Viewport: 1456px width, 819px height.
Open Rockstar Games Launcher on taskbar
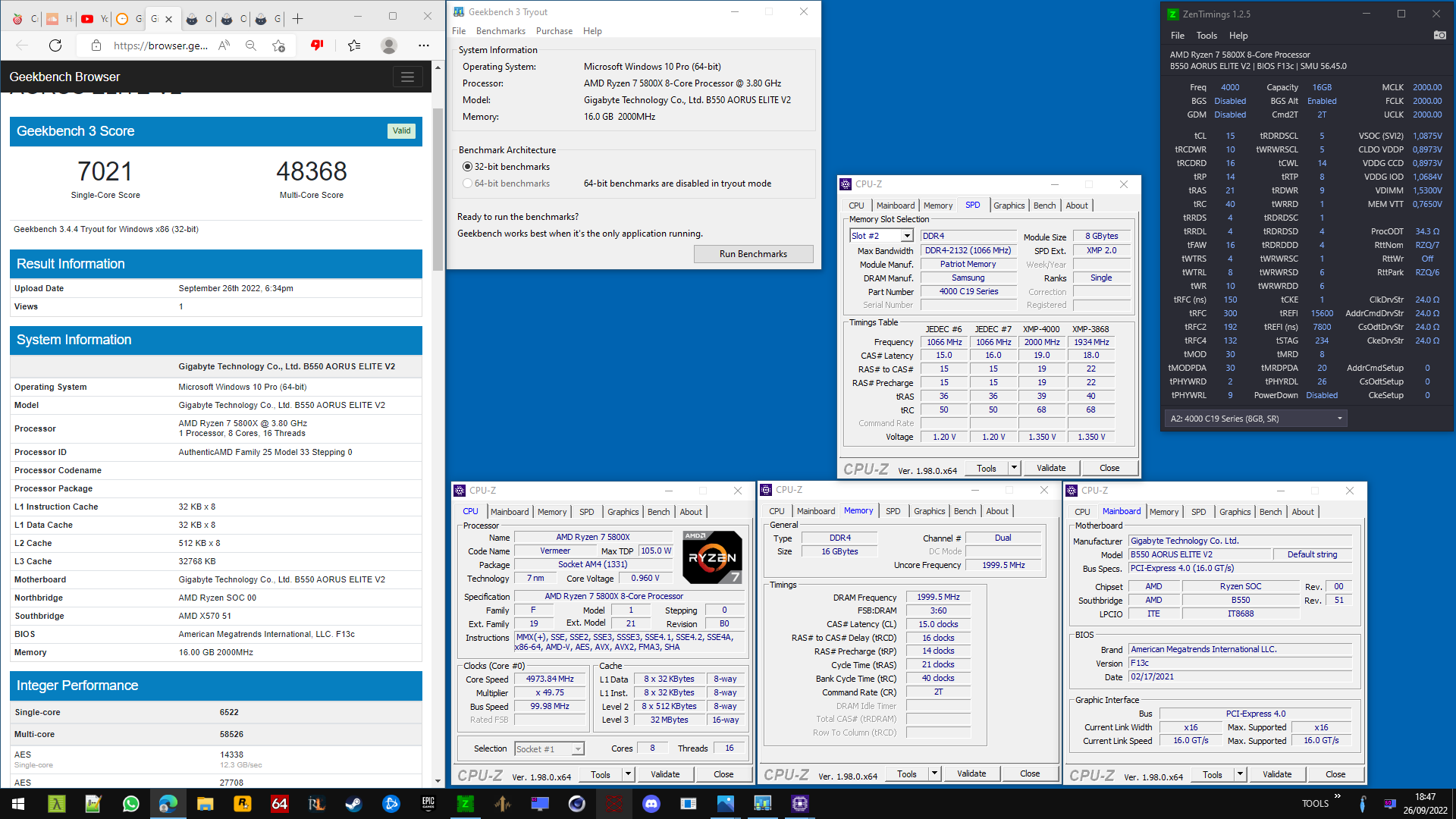(242, 803)
